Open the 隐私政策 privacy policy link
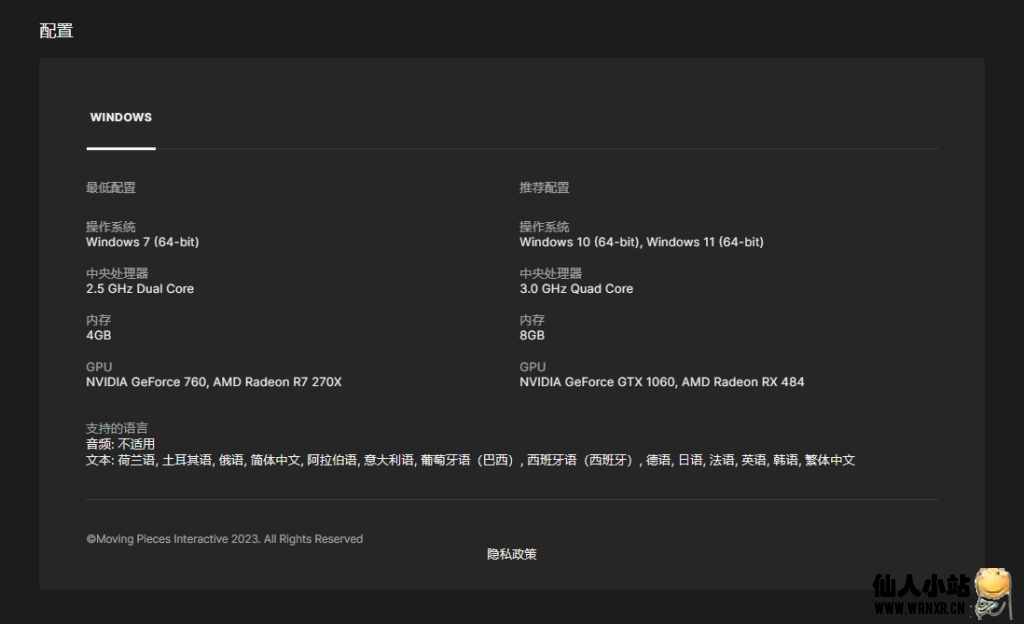The height and width of the screenshot is (624, 1024). click(x=511, y=554)
